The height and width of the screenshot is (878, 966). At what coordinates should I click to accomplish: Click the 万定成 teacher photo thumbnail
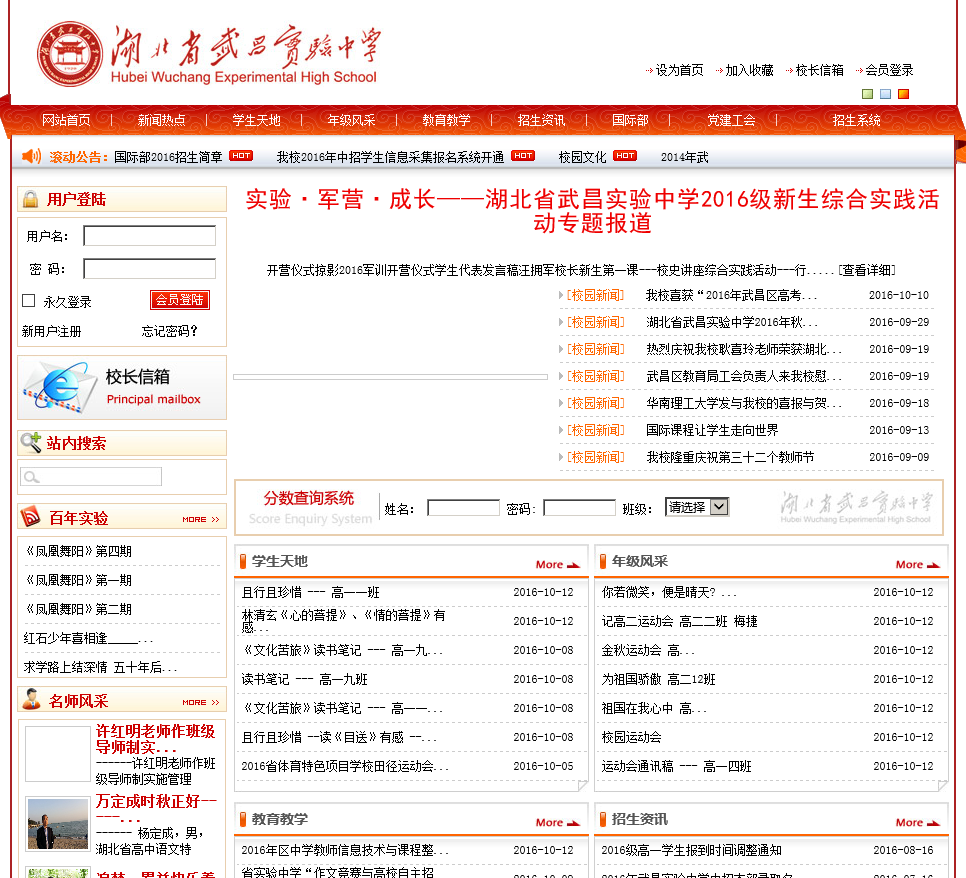click(58, 823)
